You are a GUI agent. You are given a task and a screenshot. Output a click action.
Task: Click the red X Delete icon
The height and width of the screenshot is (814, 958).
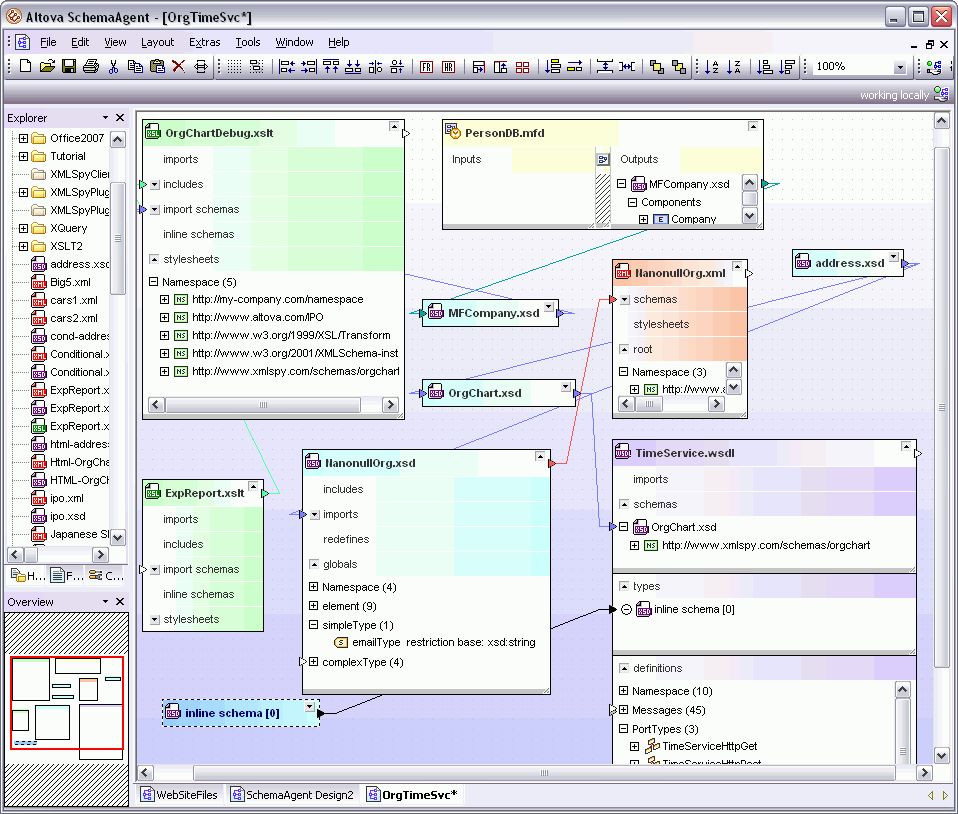[178, 67]
